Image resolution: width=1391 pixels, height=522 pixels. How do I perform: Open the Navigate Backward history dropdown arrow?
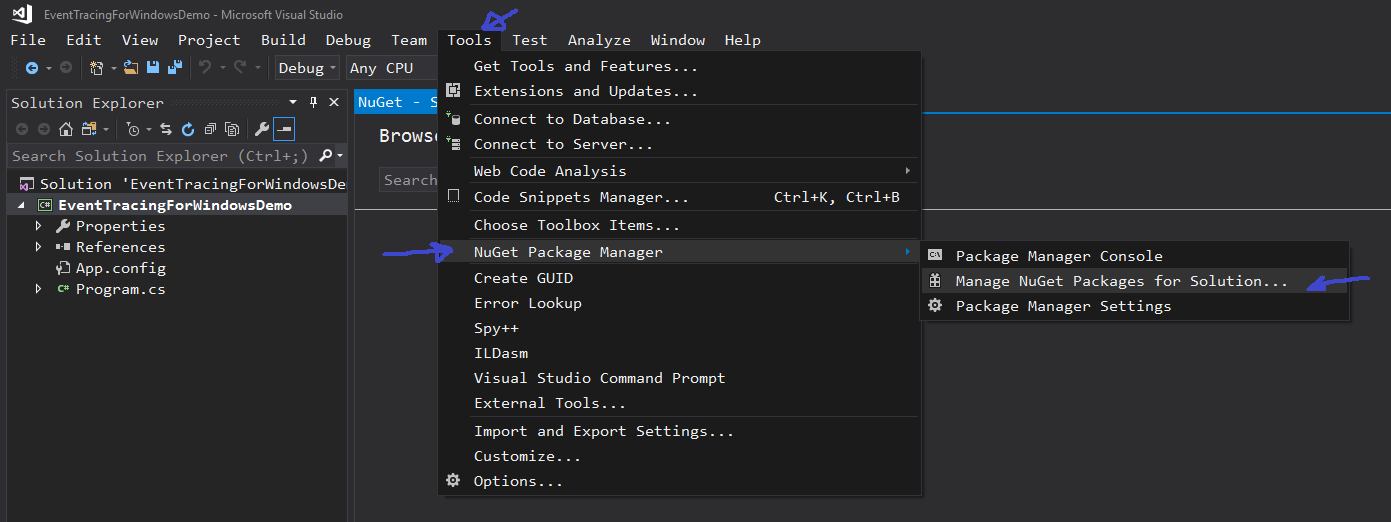48,68
